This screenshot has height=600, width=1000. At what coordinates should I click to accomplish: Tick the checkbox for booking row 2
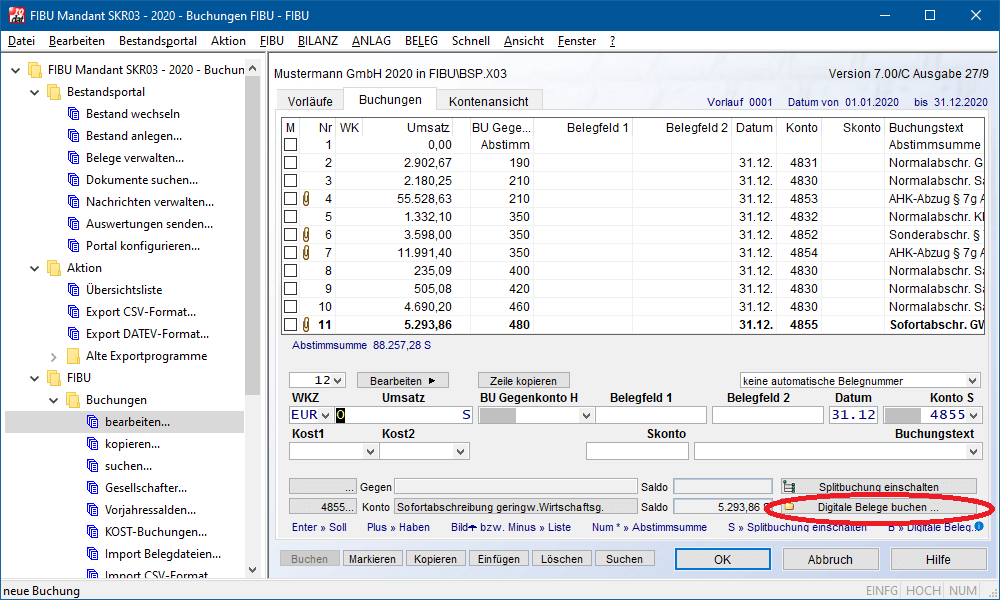pos(290,163)
